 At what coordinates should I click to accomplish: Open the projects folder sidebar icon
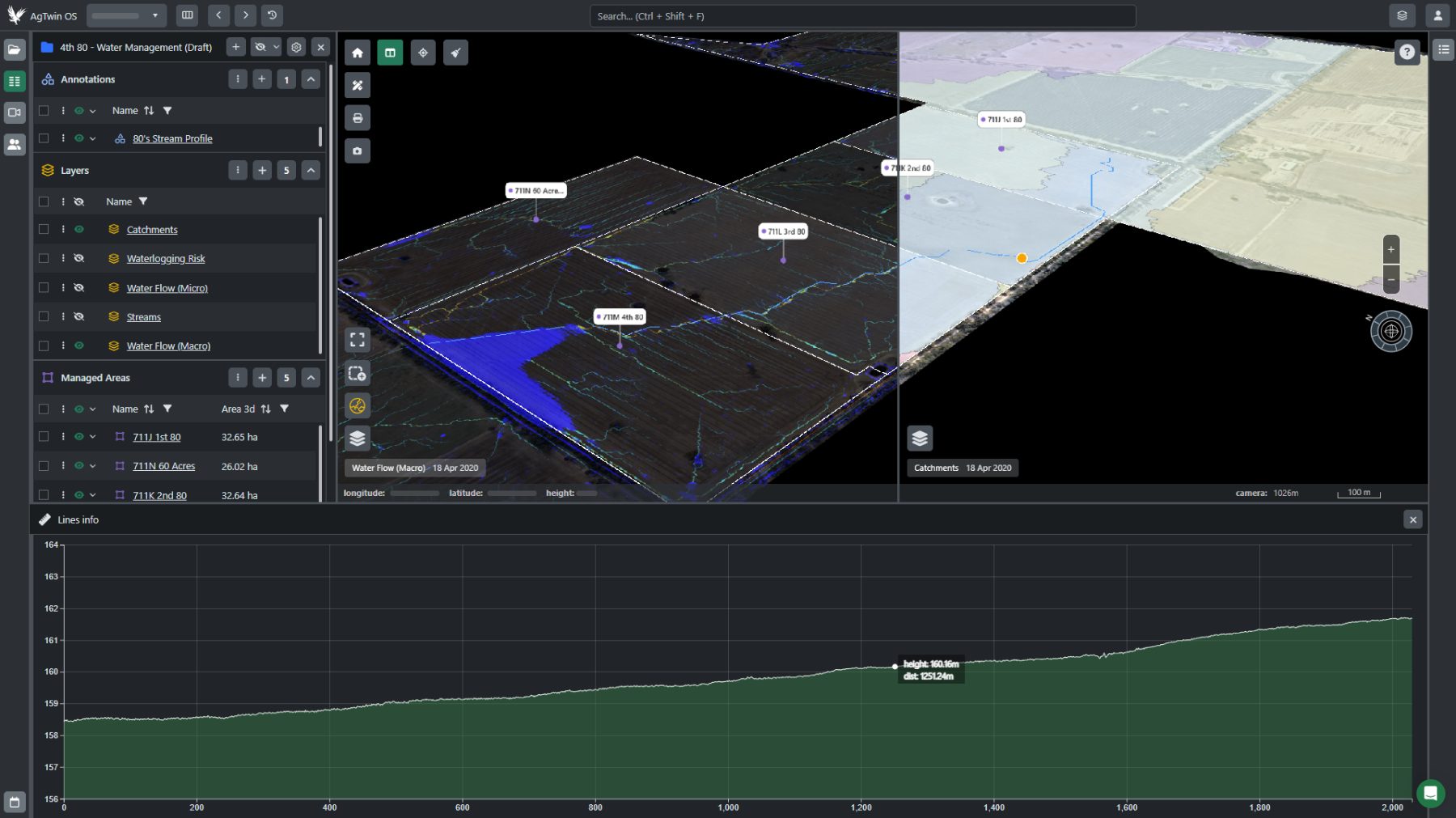pyautogui.click(x=15, y=49)
